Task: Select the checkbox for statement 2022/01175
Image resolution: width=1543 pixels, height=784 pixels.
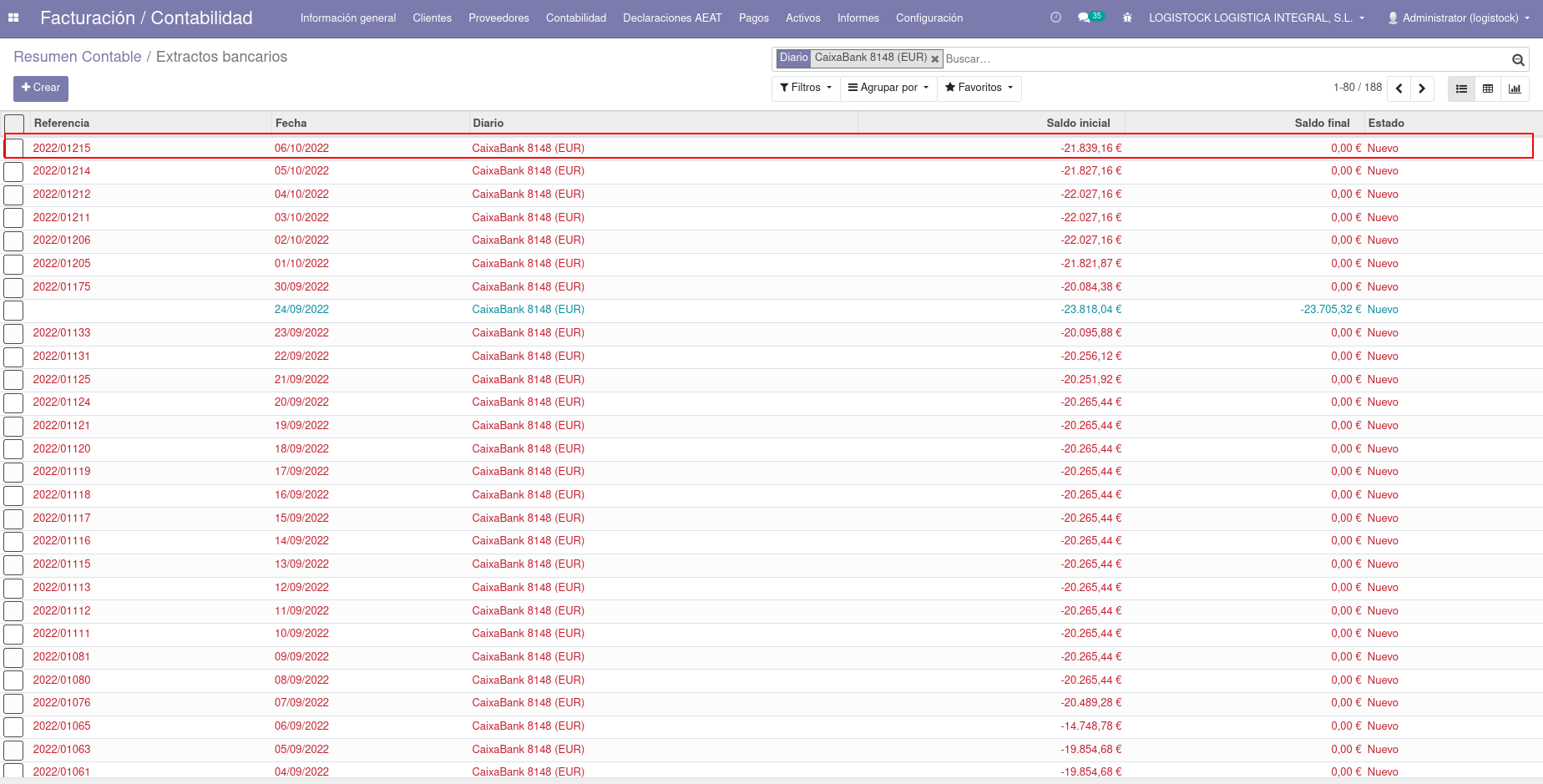Action: point(13,288)
